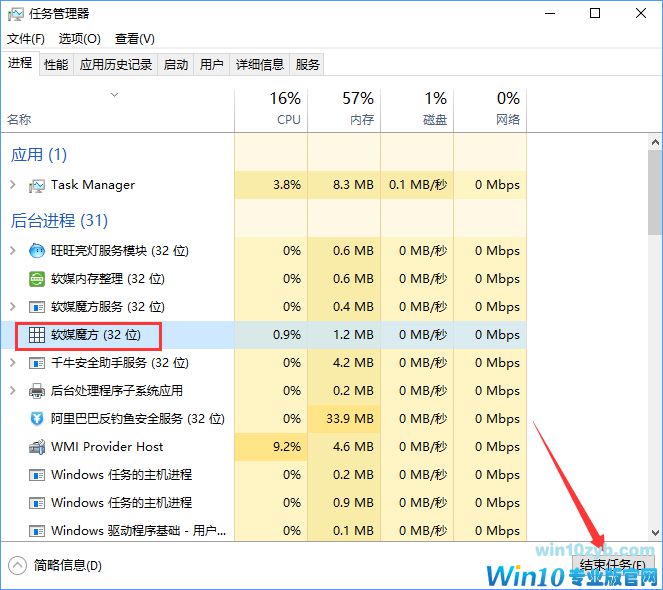Select the WMI Provider Host process
The width and height of the screenshot is (663, 590).
(264, 447)
